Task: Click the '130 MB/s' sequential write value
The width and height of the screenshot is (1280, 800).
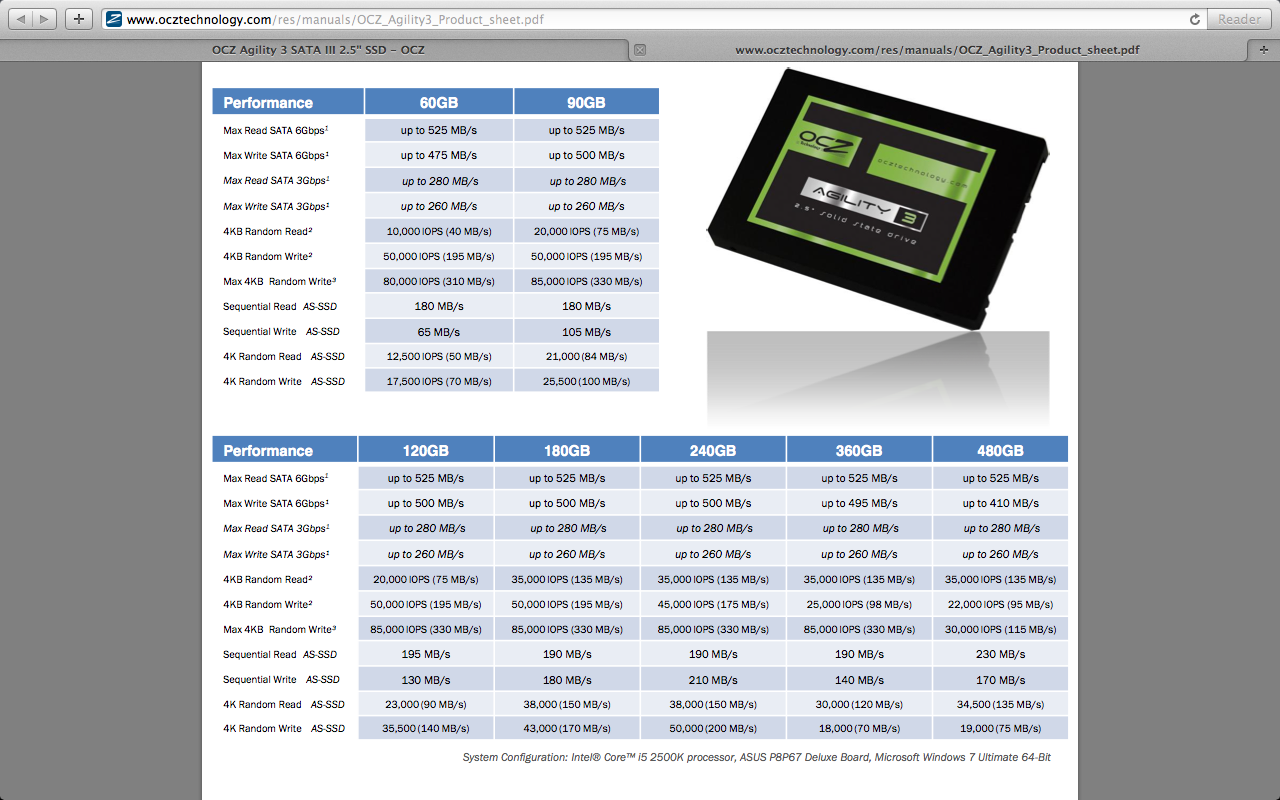Action: click(x=425, y=679)
